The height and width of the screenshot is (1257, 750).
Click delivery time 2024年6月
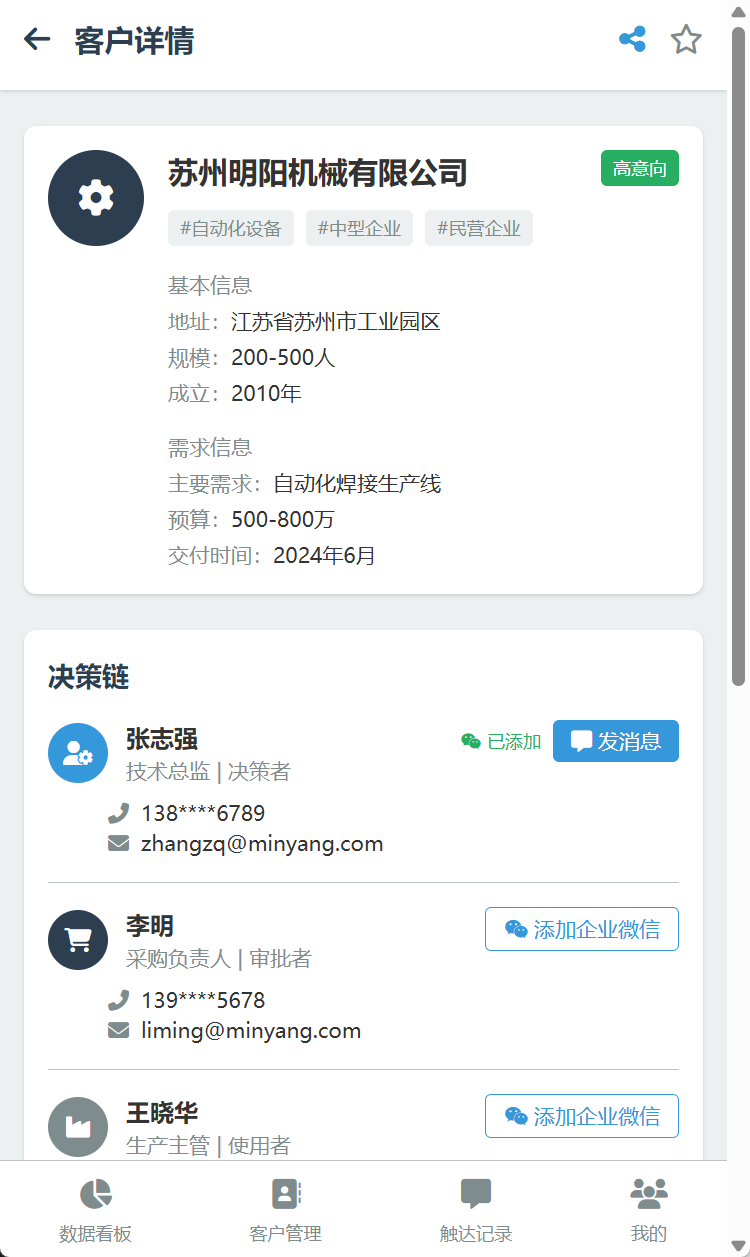pyautogui.click(x=325, y=556)
